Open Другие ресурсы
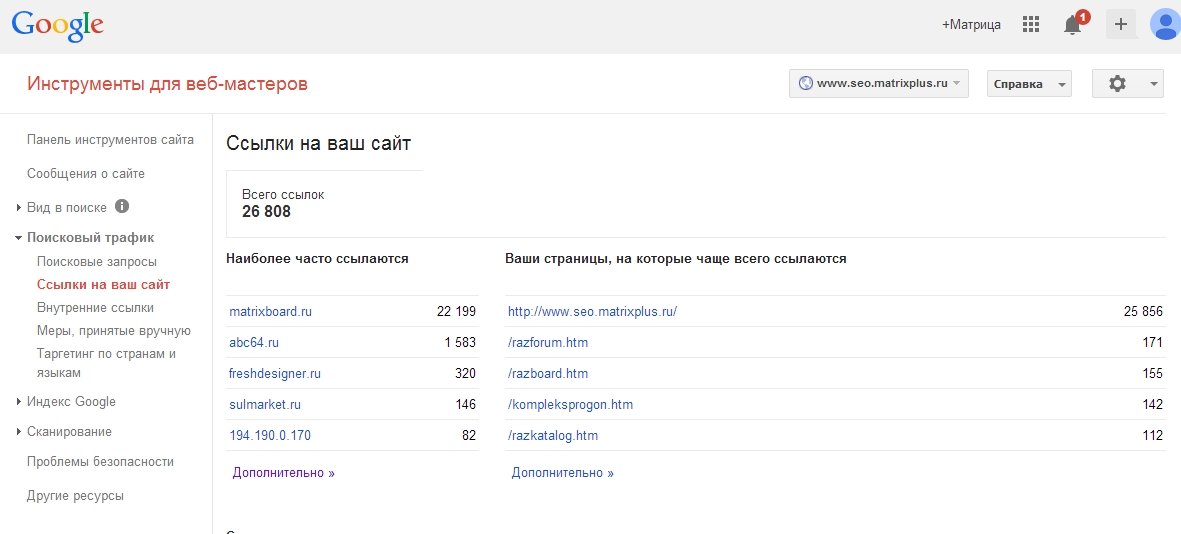The height and width of the screenshot is (534, 1181). click(x=75, y=496)
